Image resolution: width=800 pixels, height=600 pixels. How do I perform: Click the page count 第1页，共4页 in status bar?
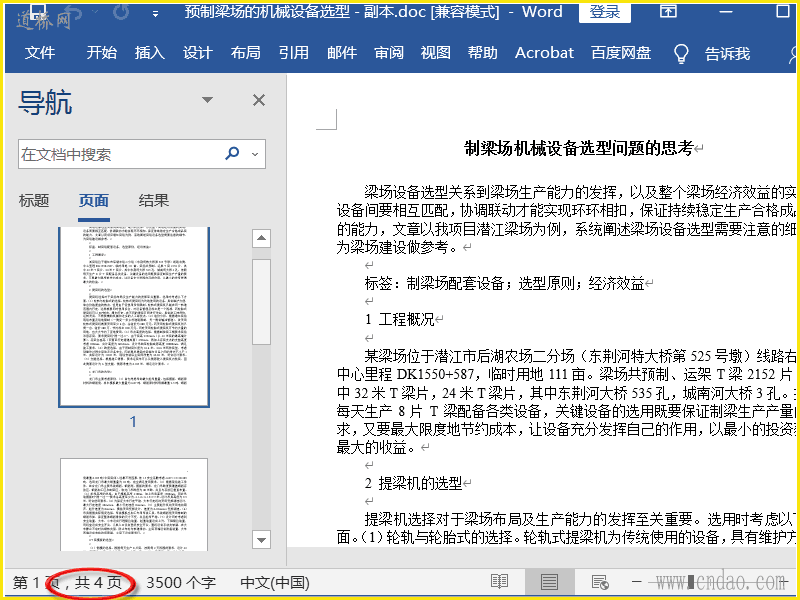[x=67, y=583]
